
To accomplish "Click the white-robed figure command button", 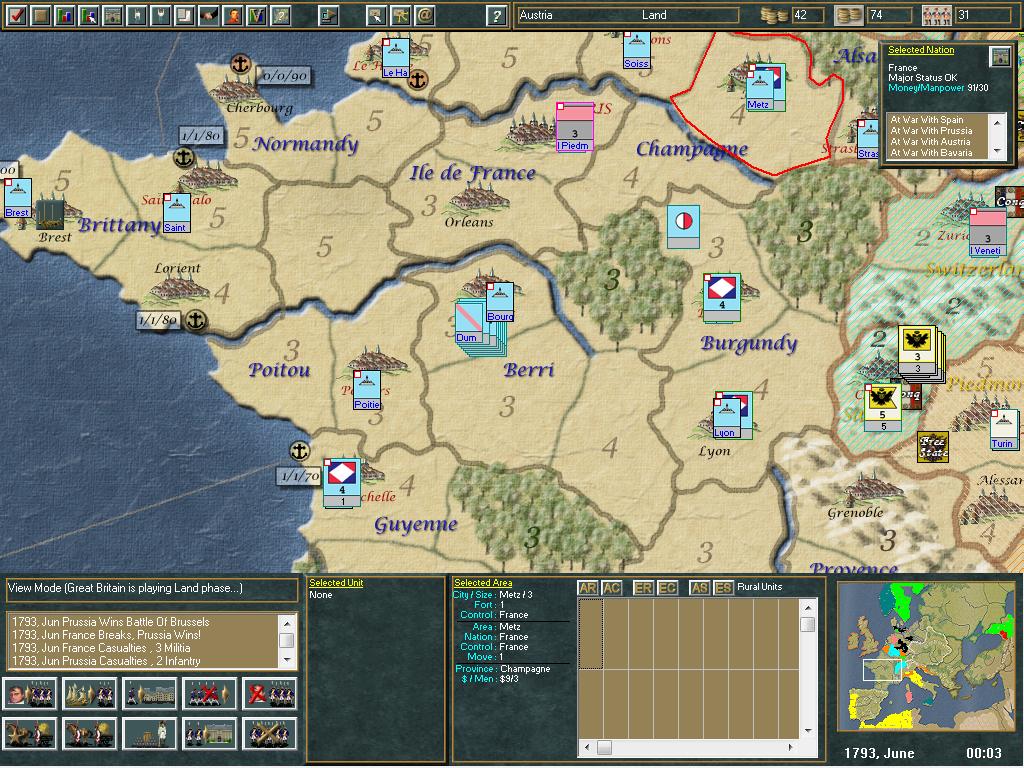I will [x=150, y=733].
